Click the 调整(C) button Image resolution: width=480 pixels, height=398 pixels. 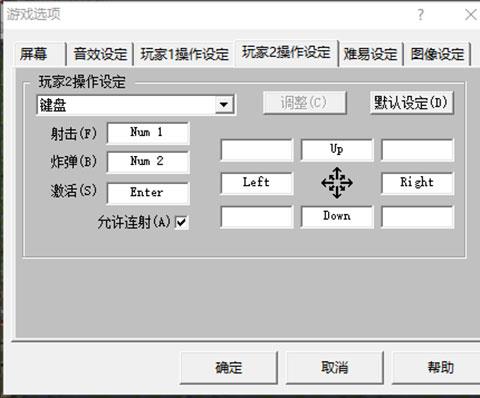(304, 103)
